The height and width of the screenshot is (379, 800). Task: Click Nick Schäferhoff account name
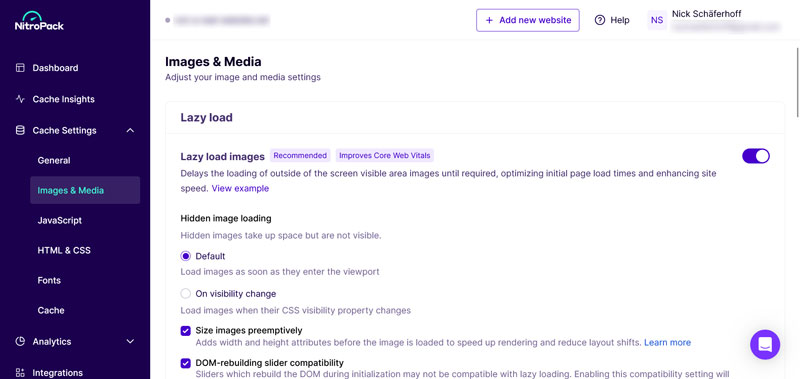(x=707, y=14)
